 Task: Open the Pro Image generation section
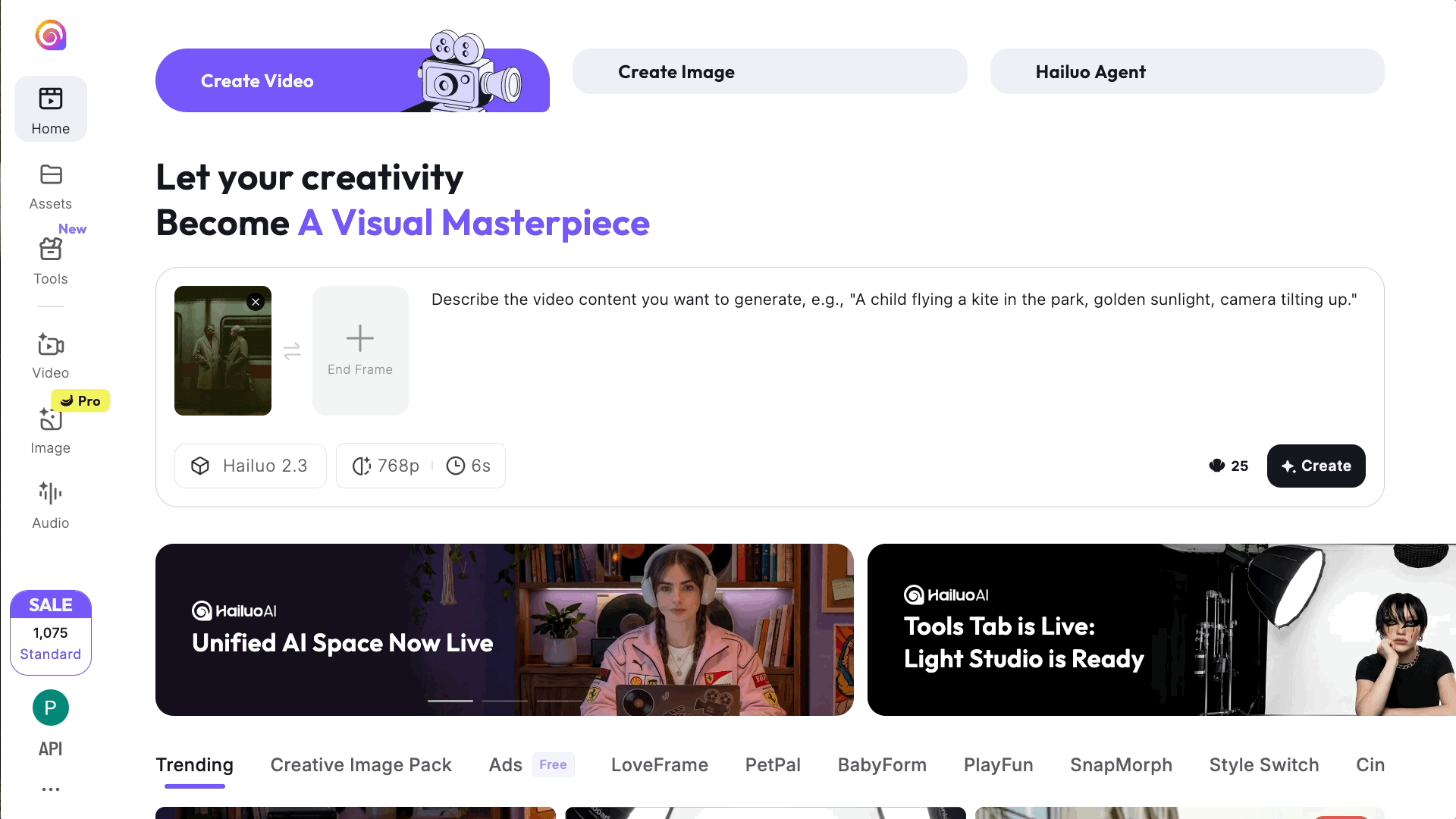coord(50,428)
